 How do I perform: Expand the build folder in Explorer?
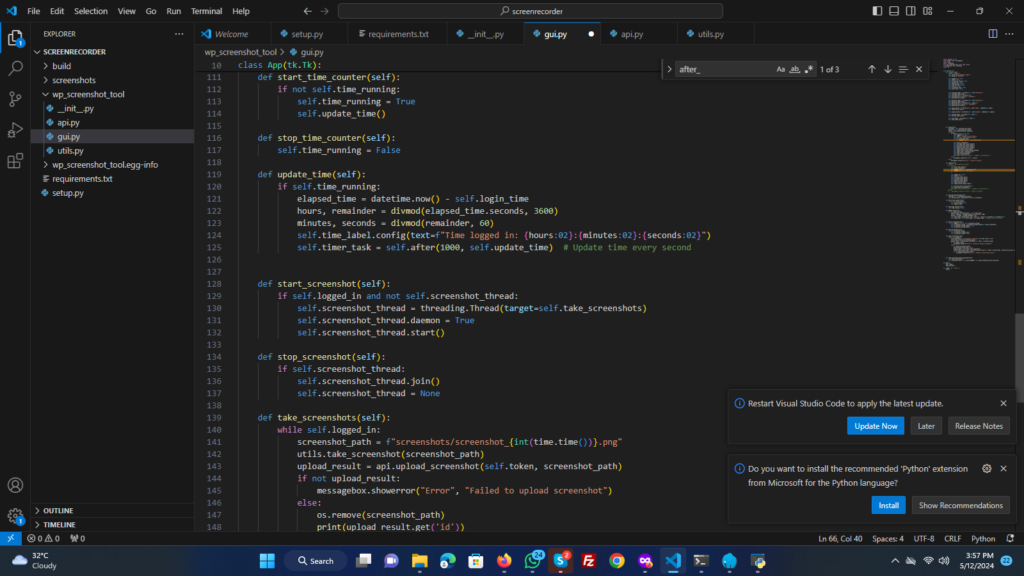tap(61, 66)
